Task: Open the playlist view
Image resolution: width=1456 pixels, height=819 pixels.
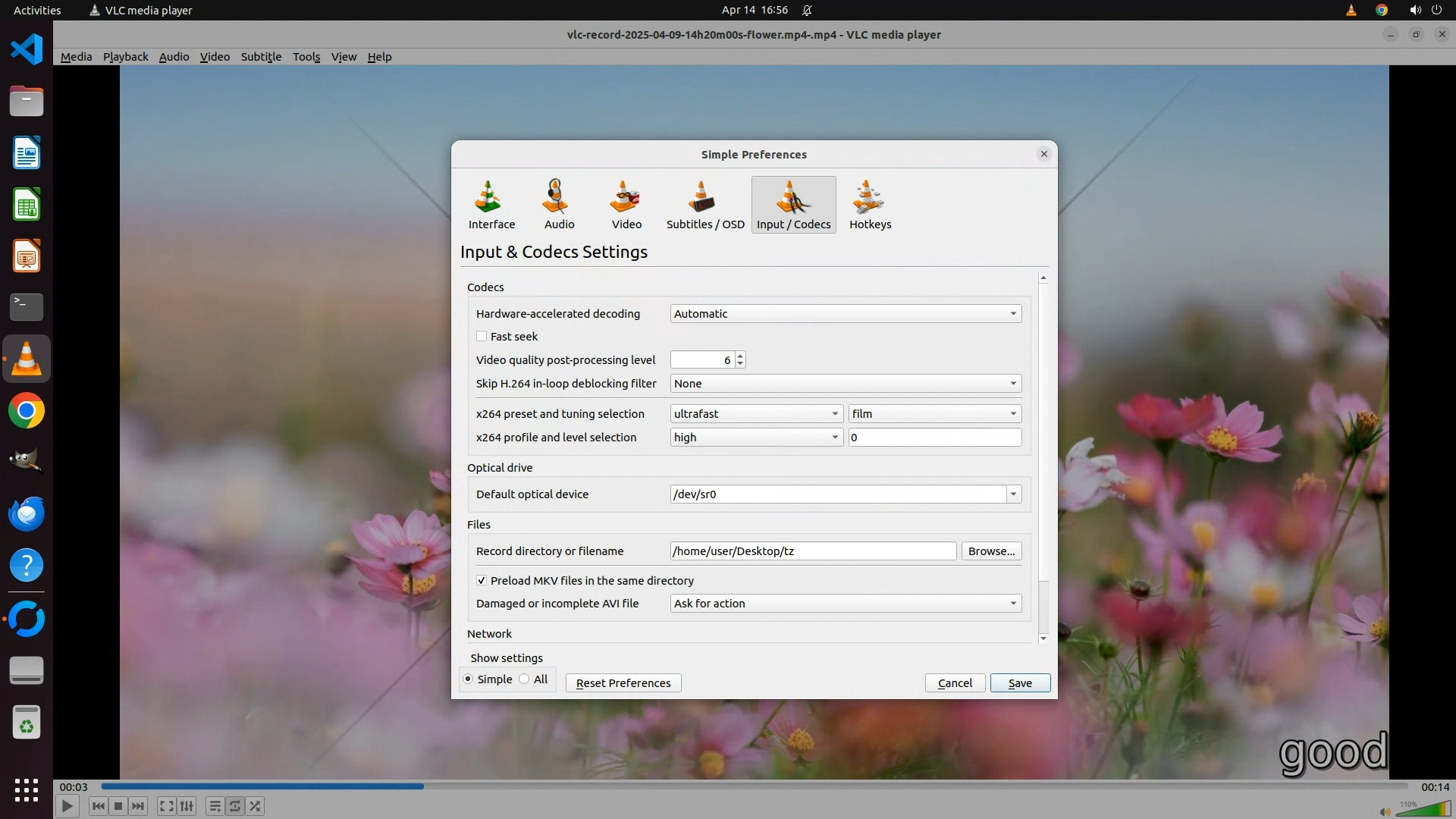Action: pos(215,806)
